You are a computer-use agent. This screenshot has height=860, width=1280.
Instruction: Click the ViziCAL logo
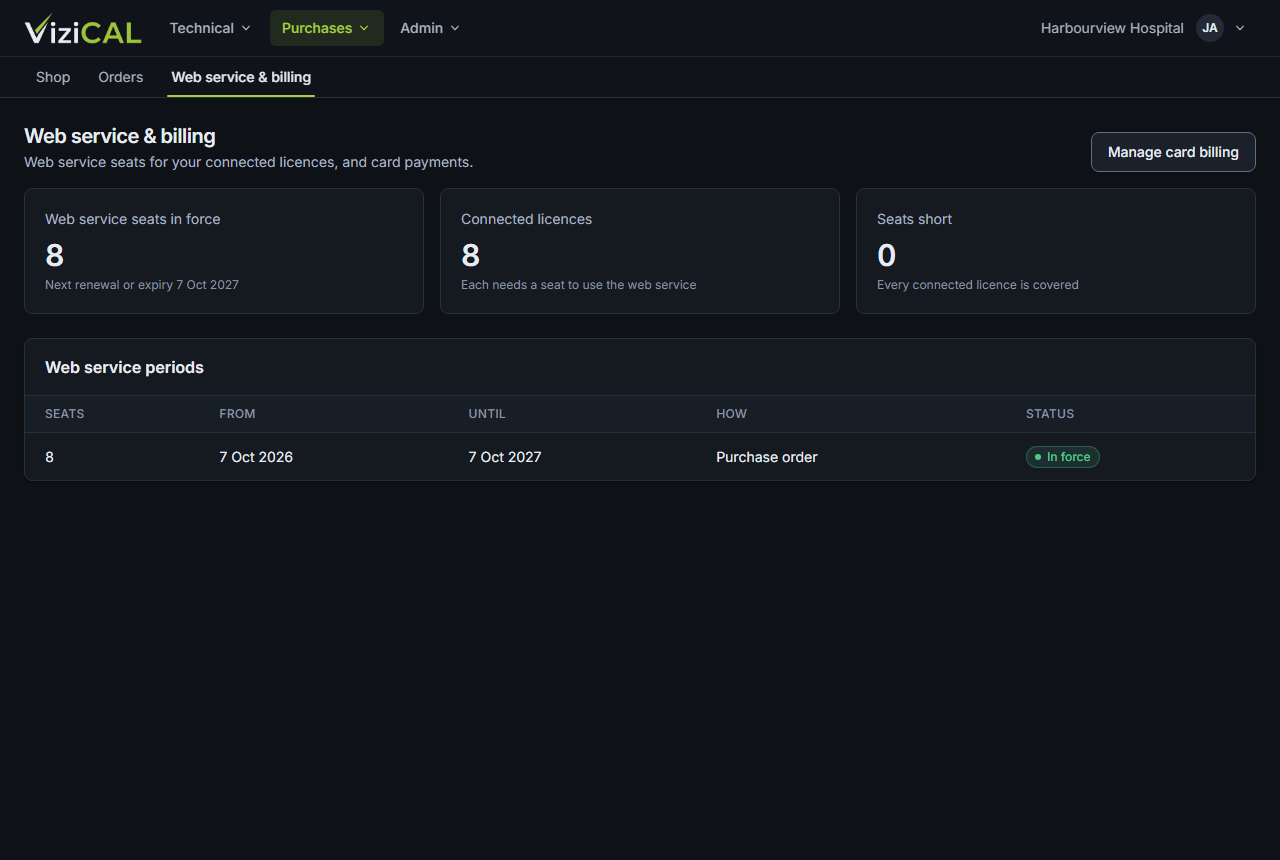pyautogui.click(x=83, y=29)
